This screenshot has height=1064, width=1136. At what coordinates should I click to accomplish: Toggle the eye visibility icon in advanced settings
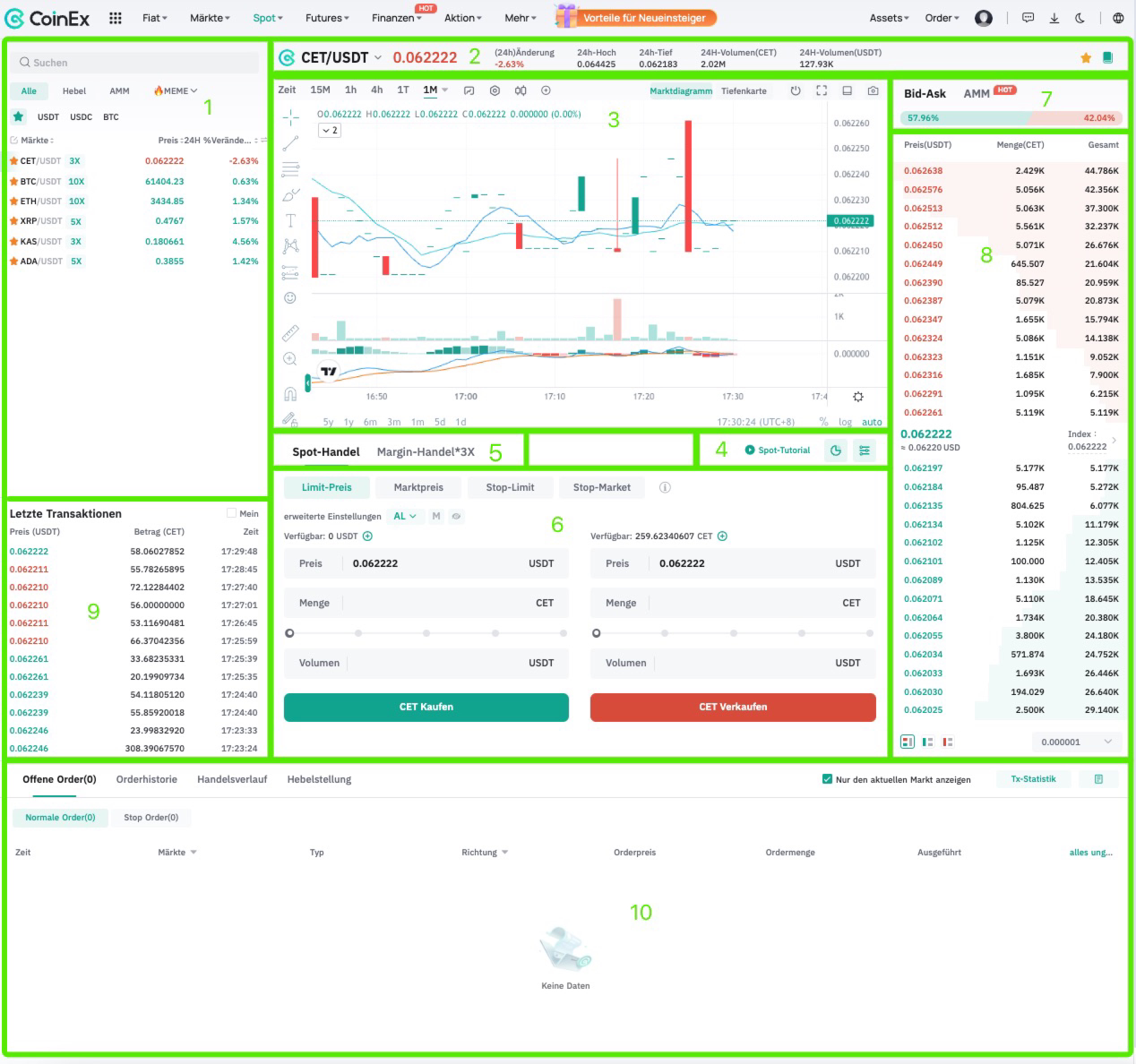(x=456, y=517)
